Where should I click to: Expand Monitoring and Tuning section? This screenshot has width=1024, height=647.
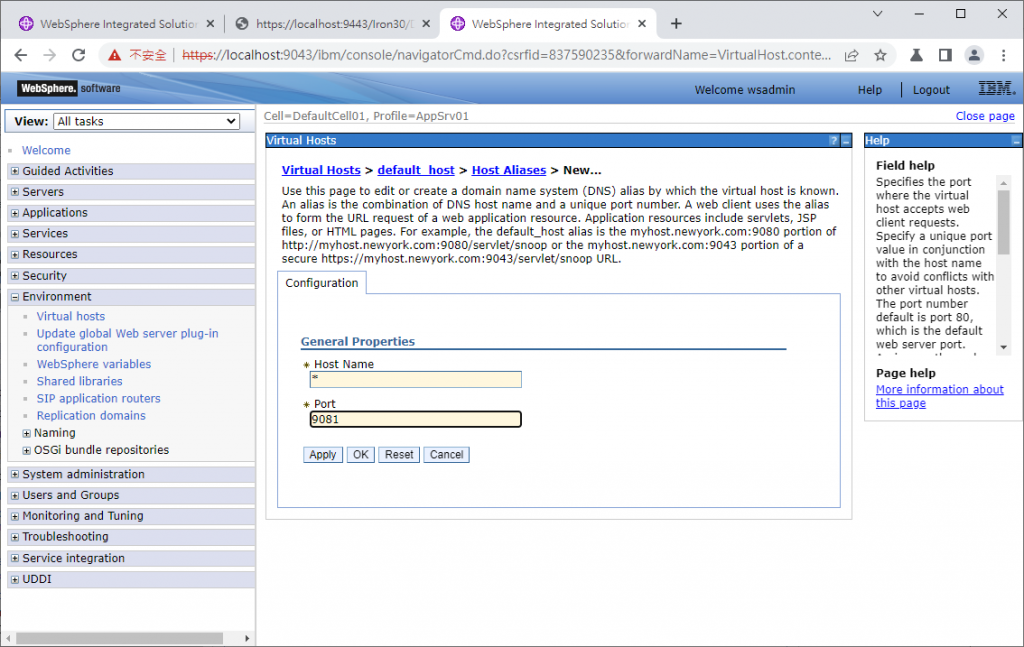tap(15, 516)
